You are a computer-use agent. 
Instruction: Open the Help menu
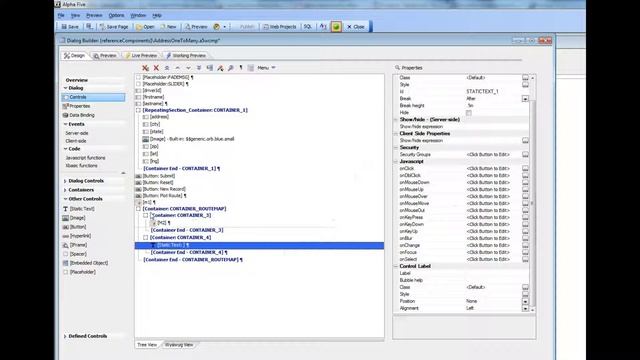click(157, 15)
